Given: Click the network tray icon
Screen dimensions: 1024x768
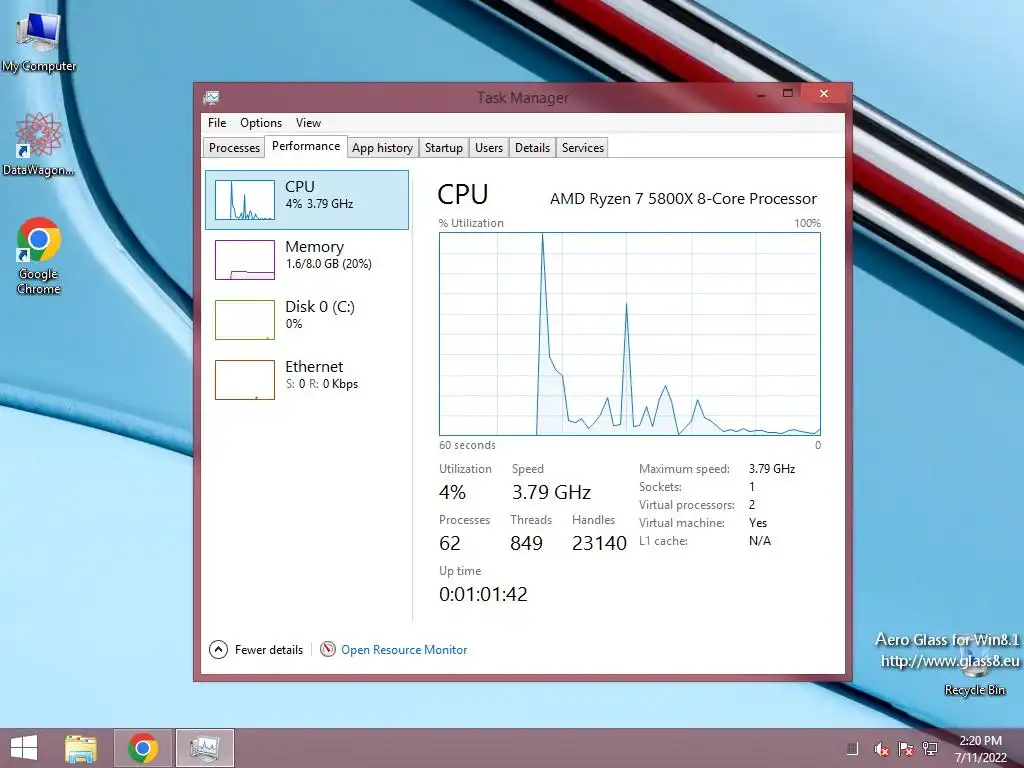Looking at the screenshot, I should coord(930,749).
